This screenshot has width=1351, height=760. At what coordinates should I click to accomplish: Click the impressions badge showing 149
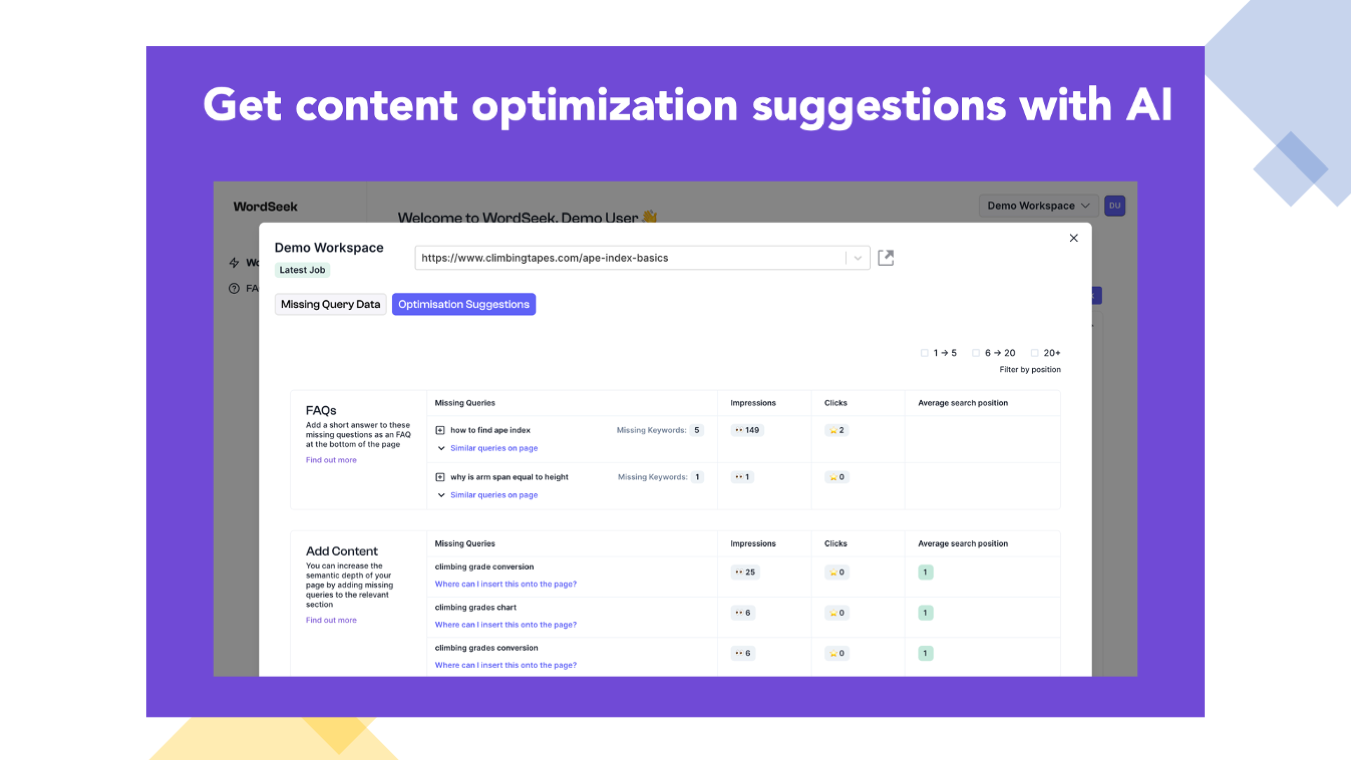pos(747,430)
